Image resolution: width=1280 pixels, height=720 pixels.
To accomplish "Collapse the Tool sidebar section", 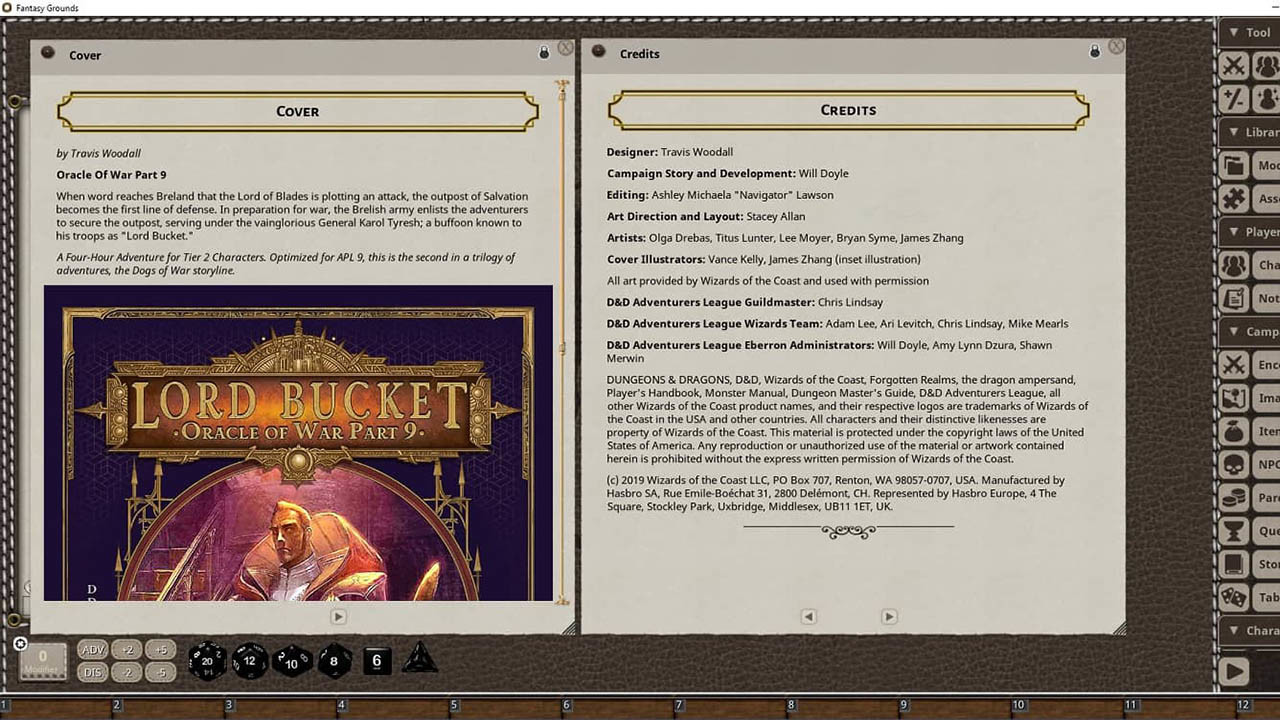I will click(1232, 32).
